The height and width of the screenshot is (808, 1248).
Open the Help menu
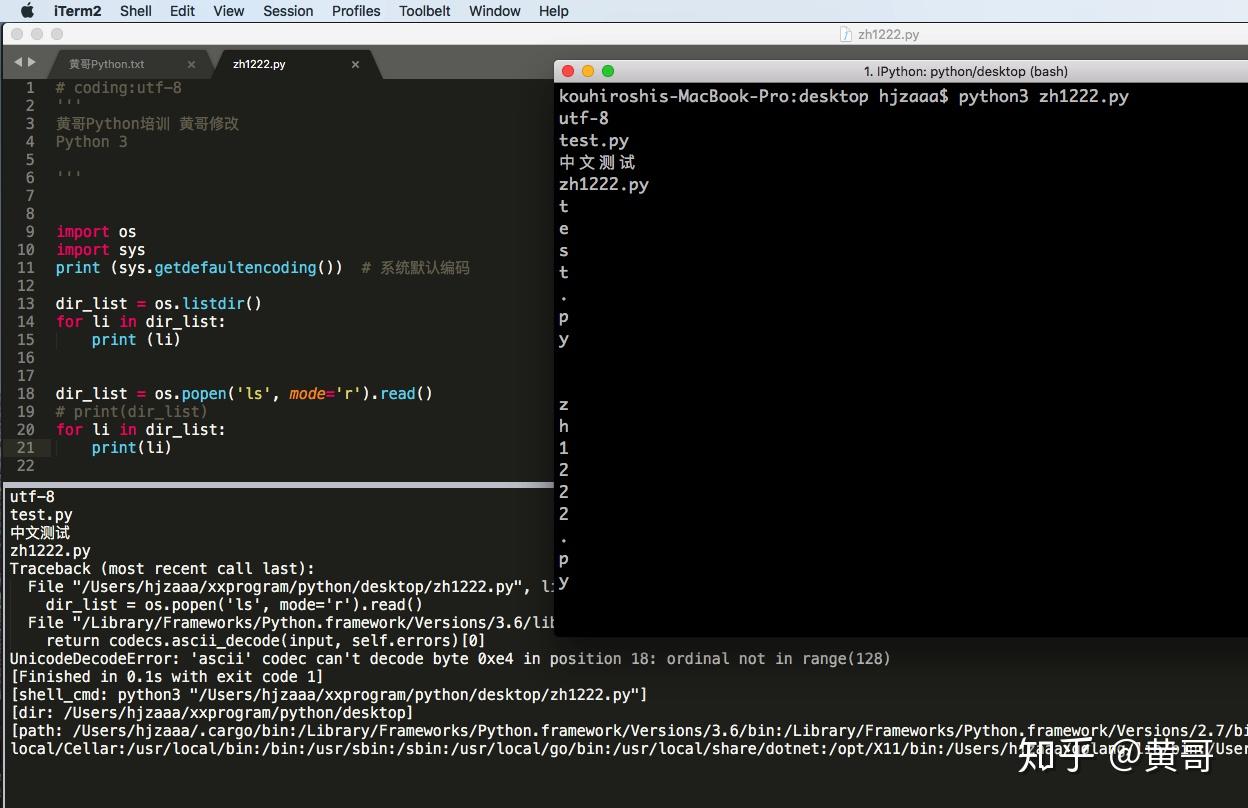553,11
